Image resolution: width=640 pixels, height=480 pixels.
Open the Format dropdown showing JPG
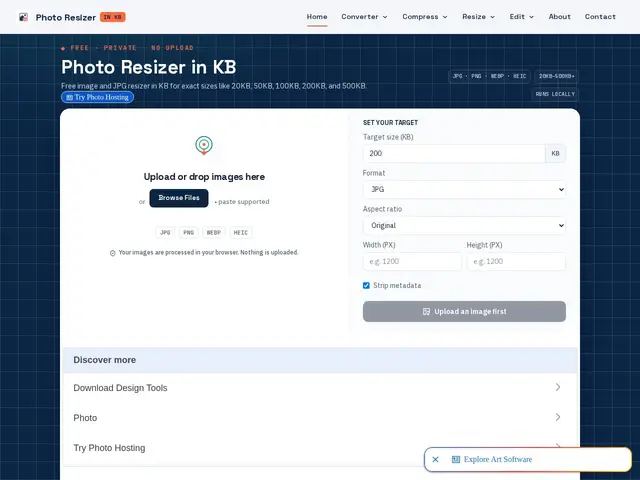pos(464,189)
